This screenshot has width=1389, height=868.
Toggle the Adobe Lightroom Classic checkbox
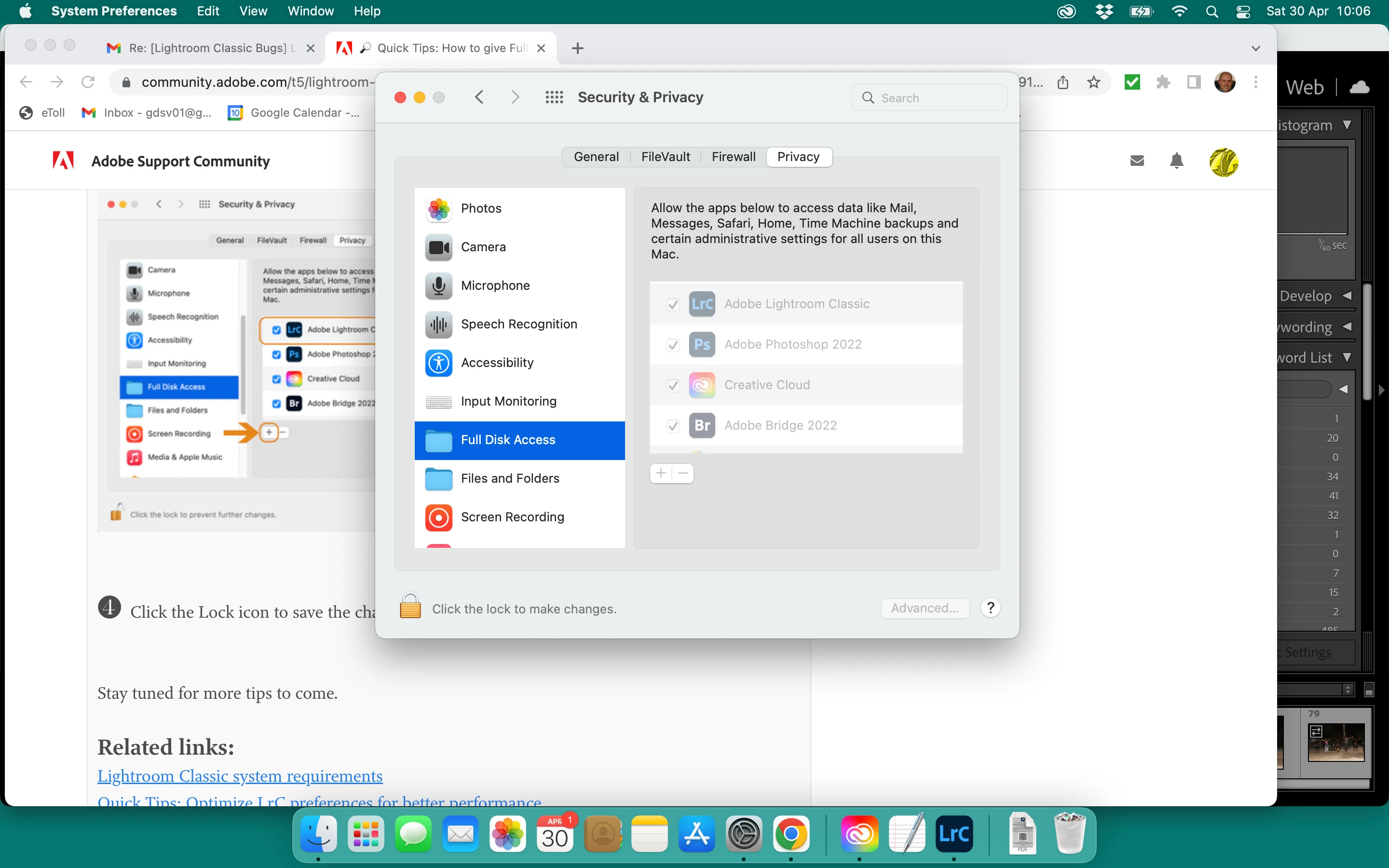click(673, 304)
